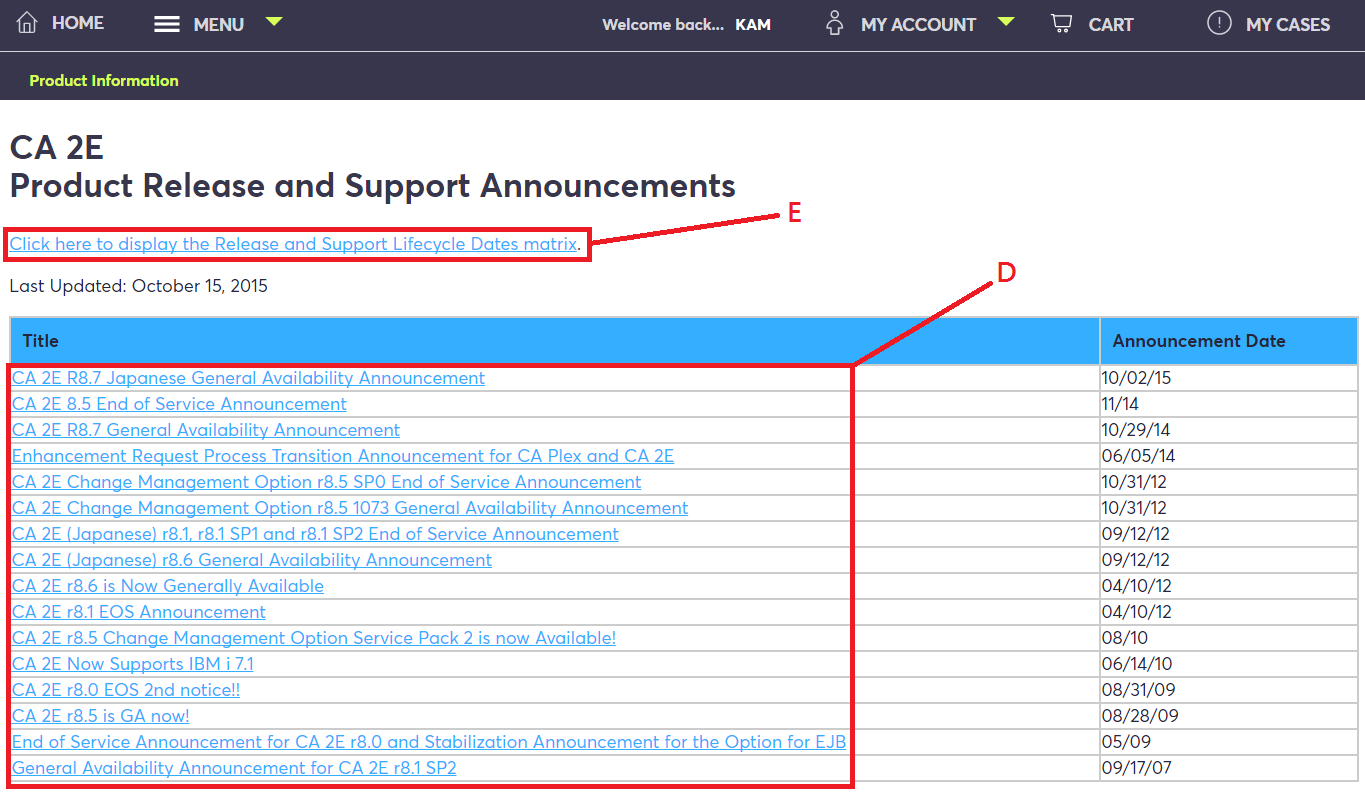
Task: Open CA 2E r8.6 is Now Generally Available
Action: (x=168, y=586)
